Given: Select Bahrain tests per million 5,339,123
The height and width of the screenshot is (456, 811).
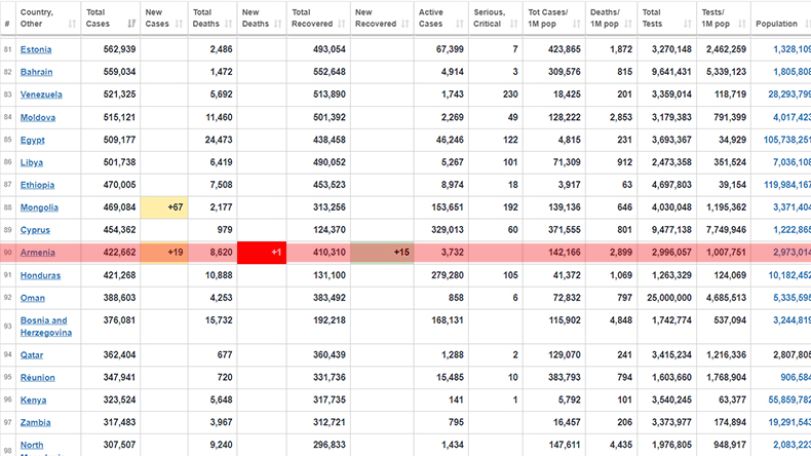Looking at the screenshot, I should [725, 72].
